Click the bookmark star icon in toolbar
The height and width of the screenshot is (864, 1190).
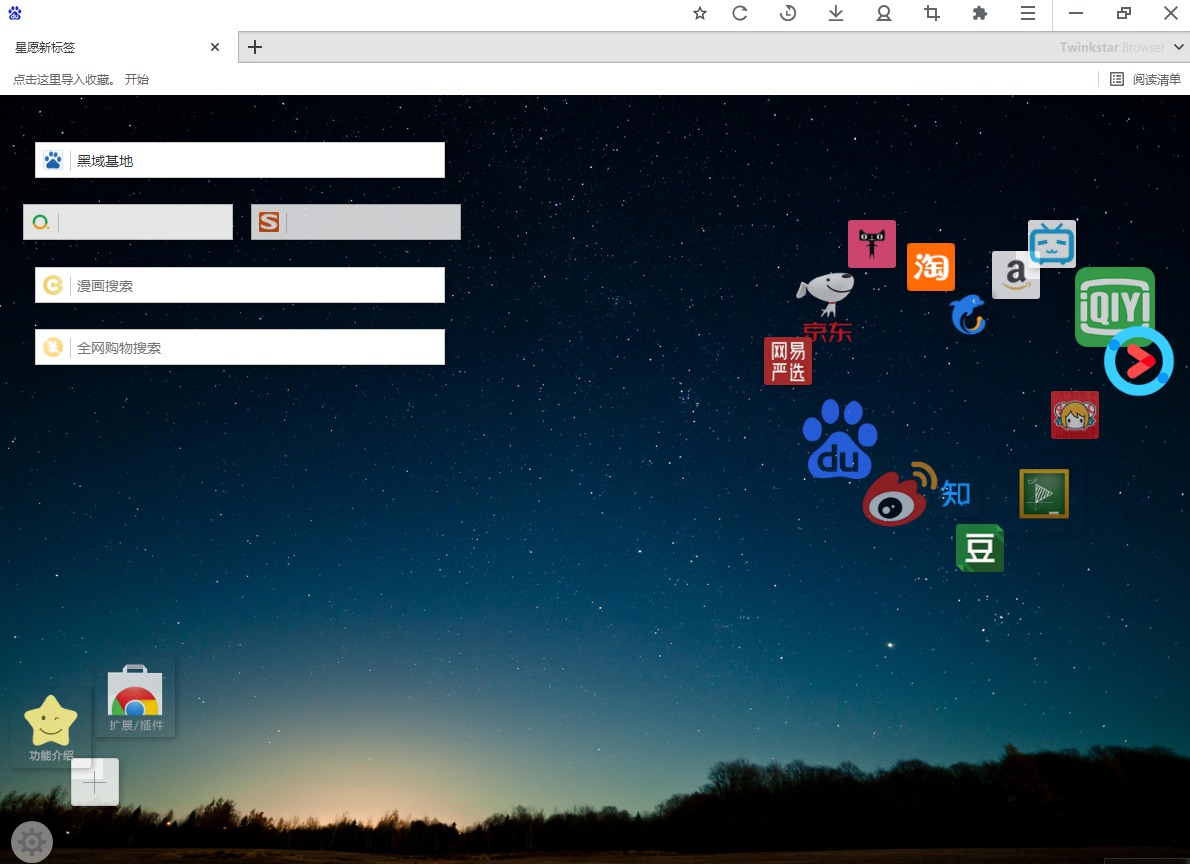[700, 13]
